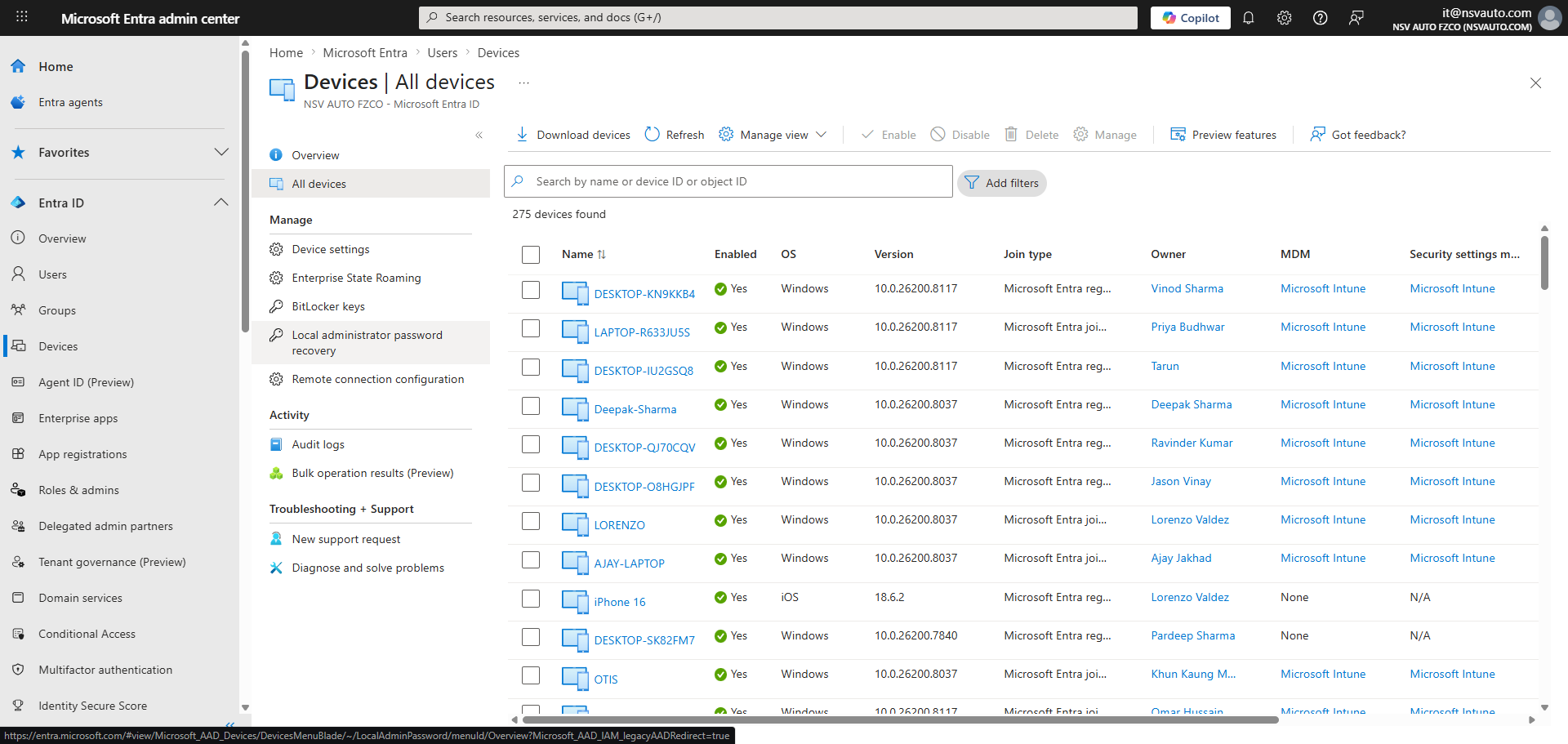
Task: Click the Add filters button
Action: (x=1002, y=183)
